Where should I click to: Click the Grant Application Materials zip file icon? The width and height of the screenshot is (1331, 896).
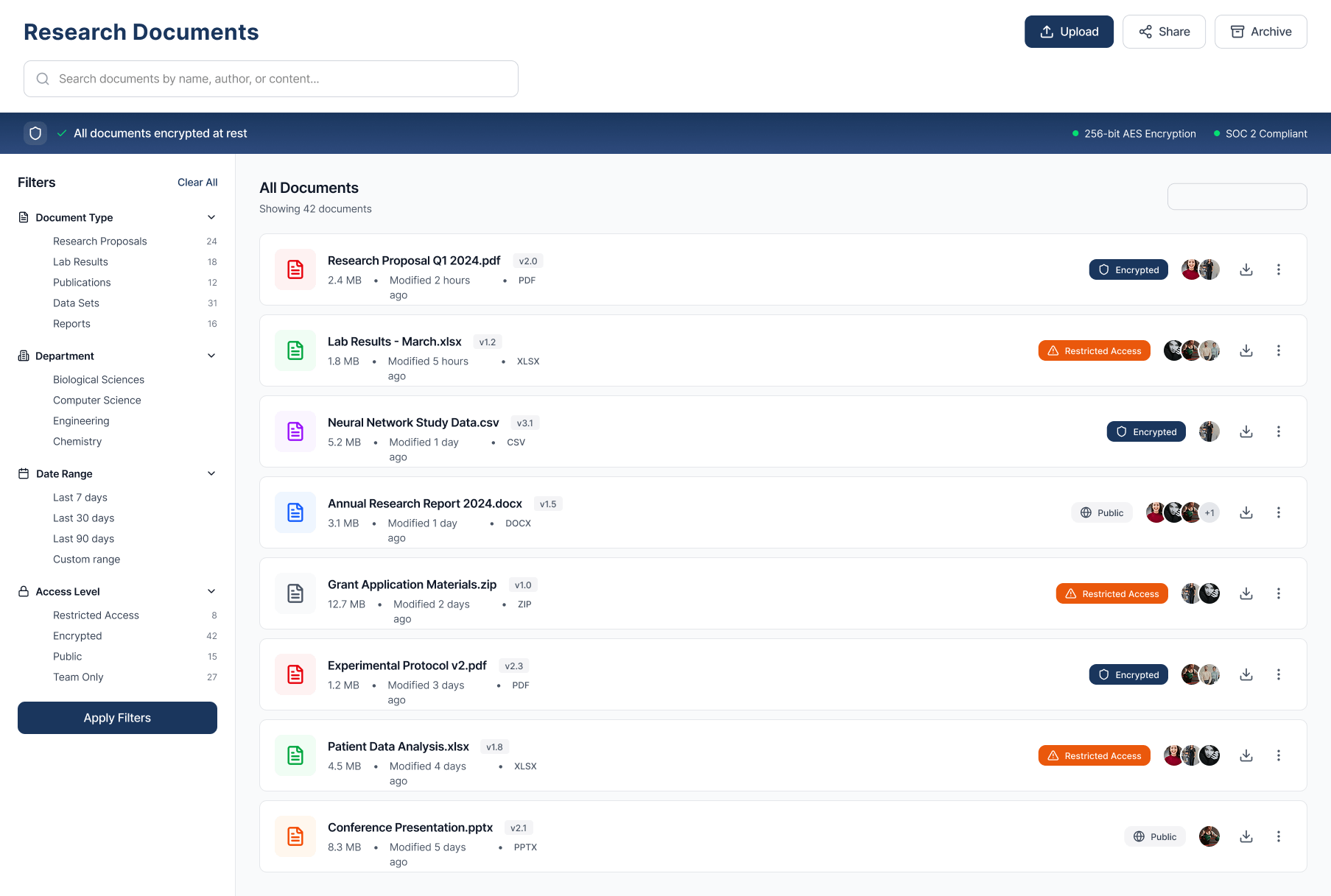(295, 593)
